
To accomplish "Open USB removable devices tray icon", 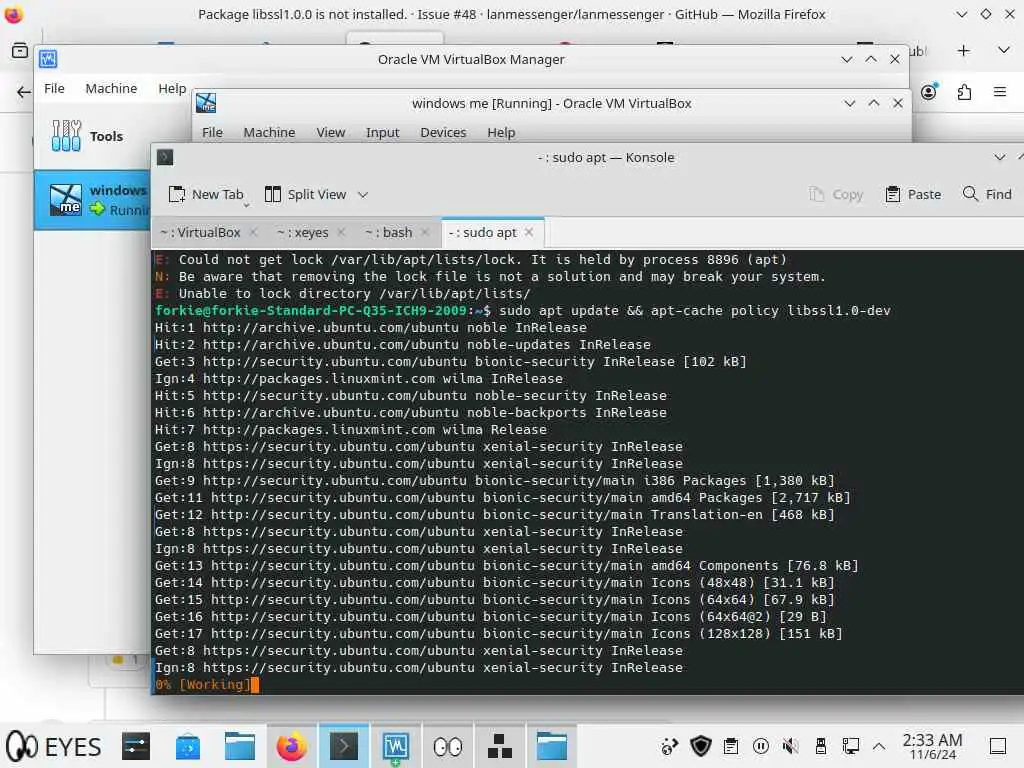I will [x=821, y=746].
